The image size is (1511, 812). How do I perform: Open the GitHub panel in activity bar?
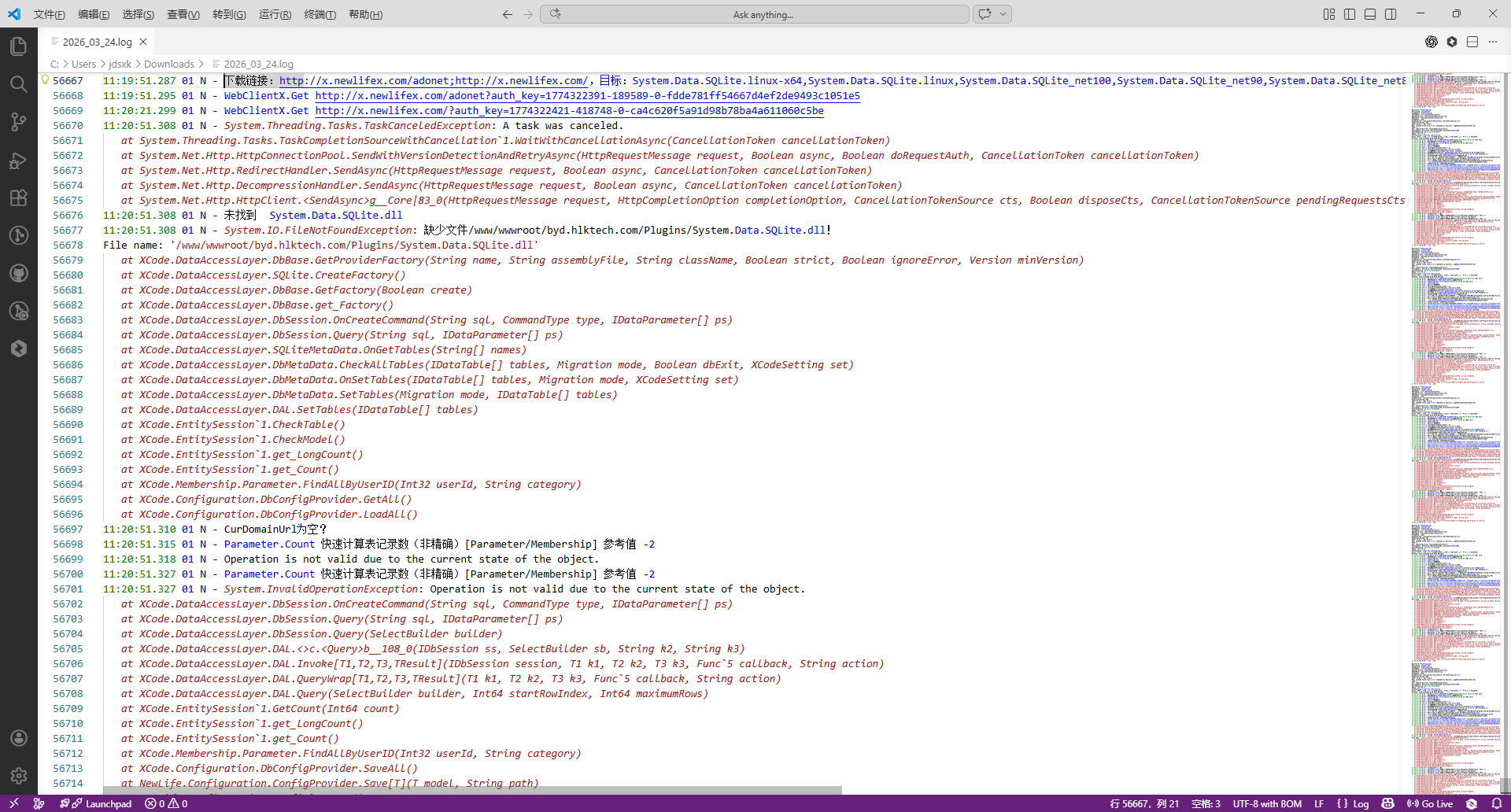19,273
